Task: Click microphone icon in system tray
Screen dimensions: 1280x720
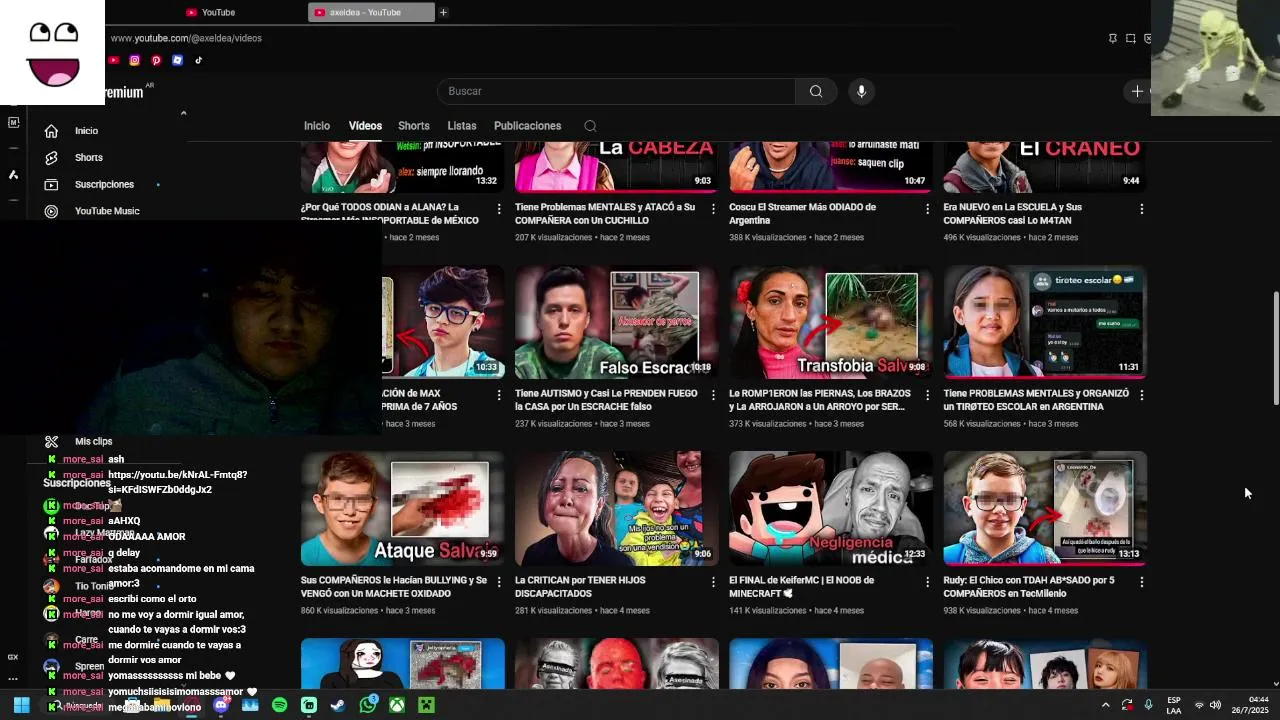Action: click(x=1148, y=705)
